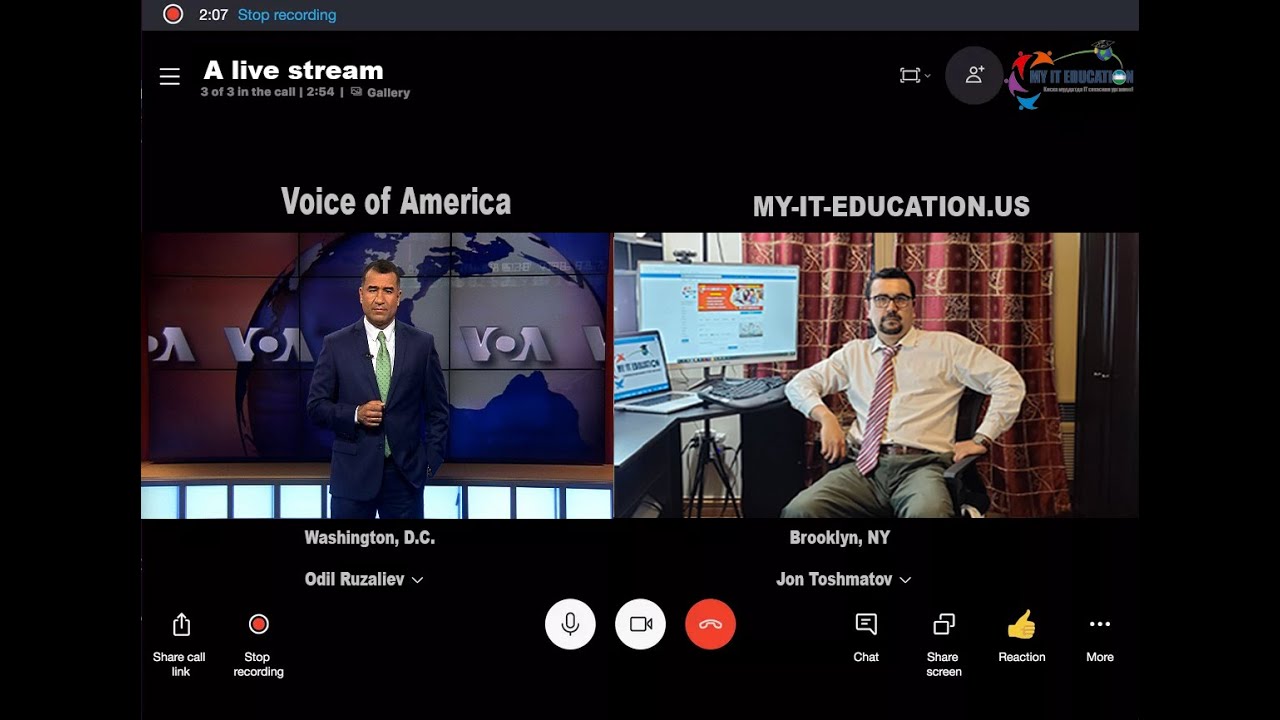Click the 'Washington, D.C.' location label

pos(370,538)
